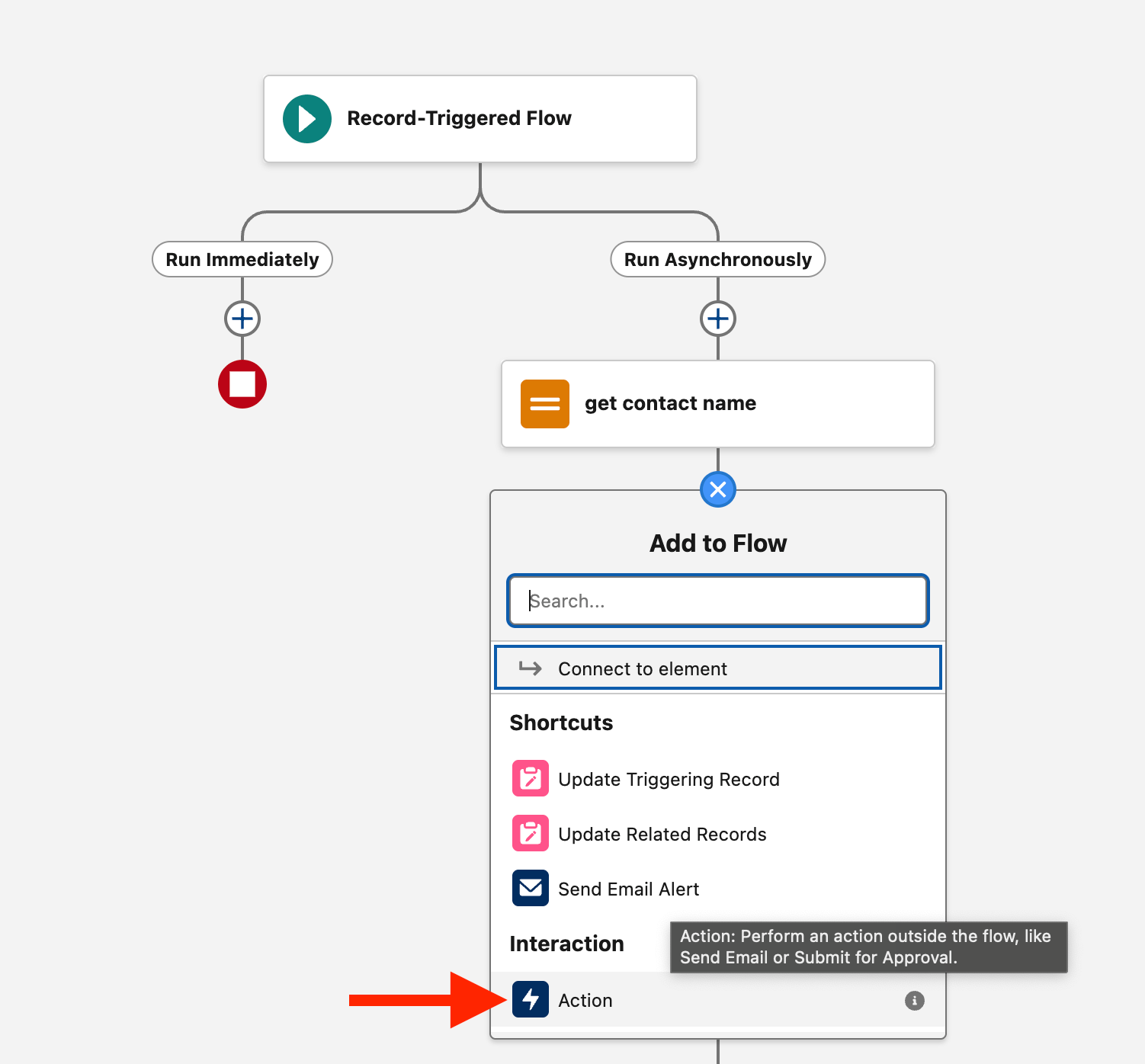Select the Run Asynchronously path label
Screen dimensions: 1145x1064
click(718, 259)
